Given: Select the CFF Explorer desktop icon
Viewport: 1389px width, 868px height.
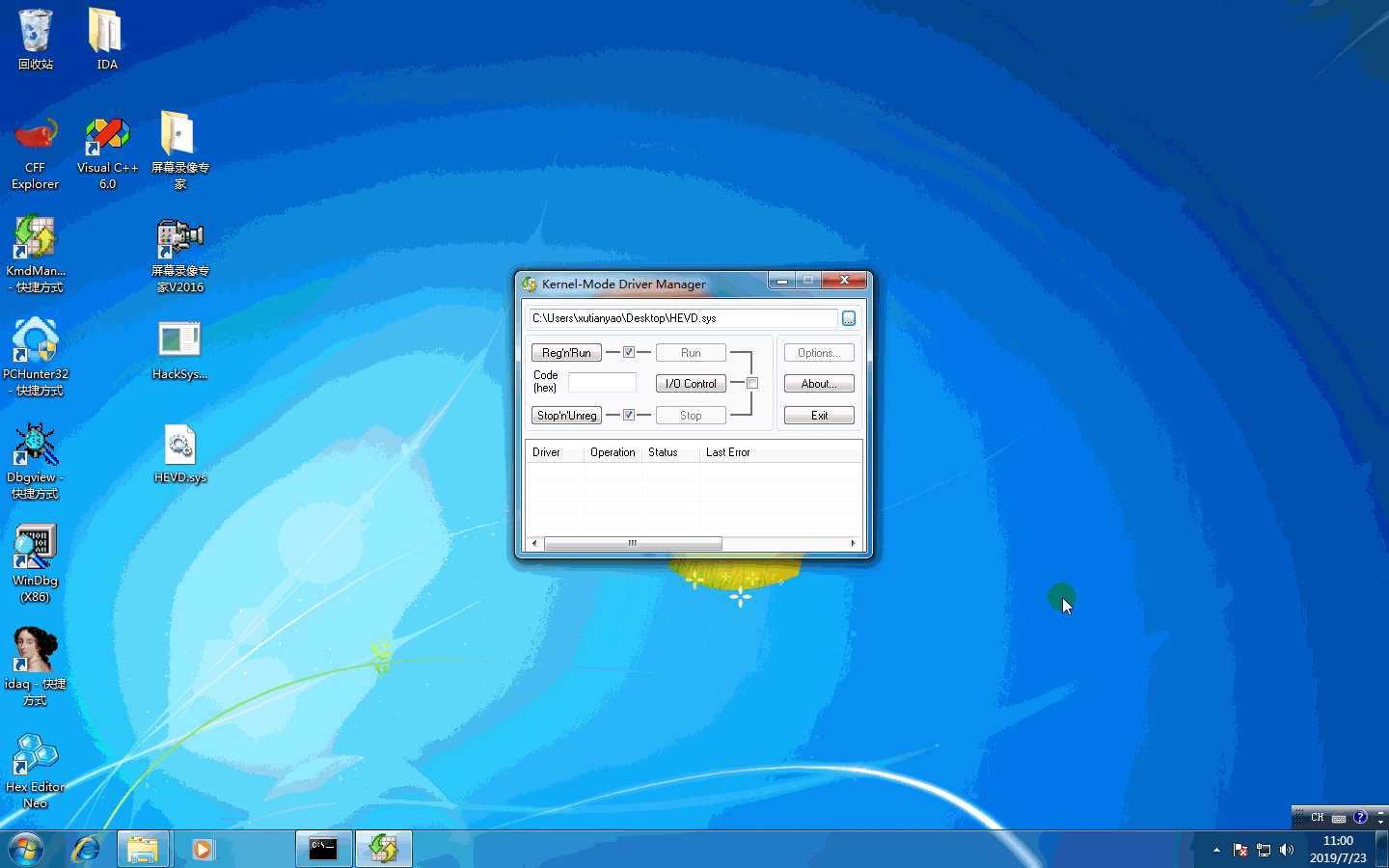Looking at the screenshot, I should tap(35, 152).
